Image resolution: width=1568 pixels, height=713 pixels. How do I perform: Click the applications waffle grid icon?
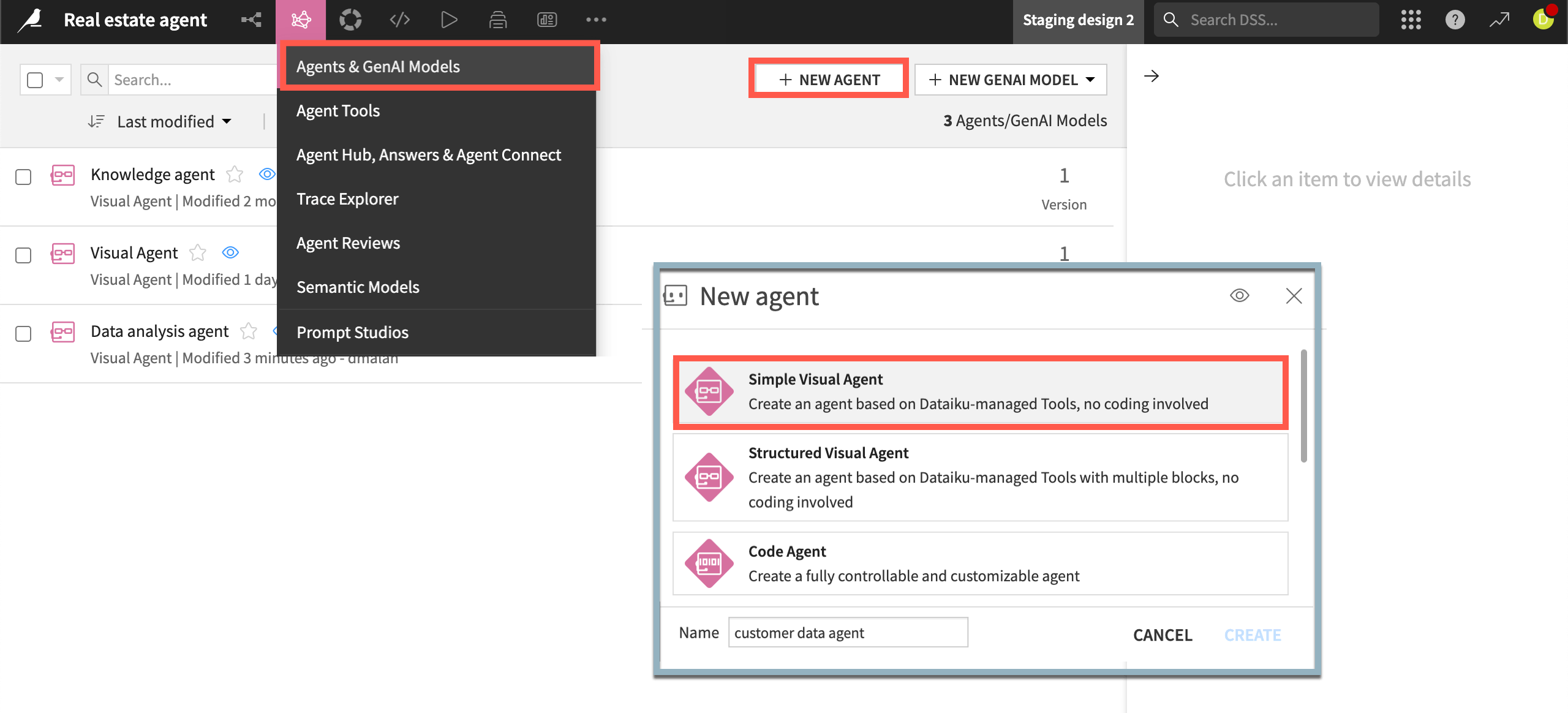coord(1411,19)
